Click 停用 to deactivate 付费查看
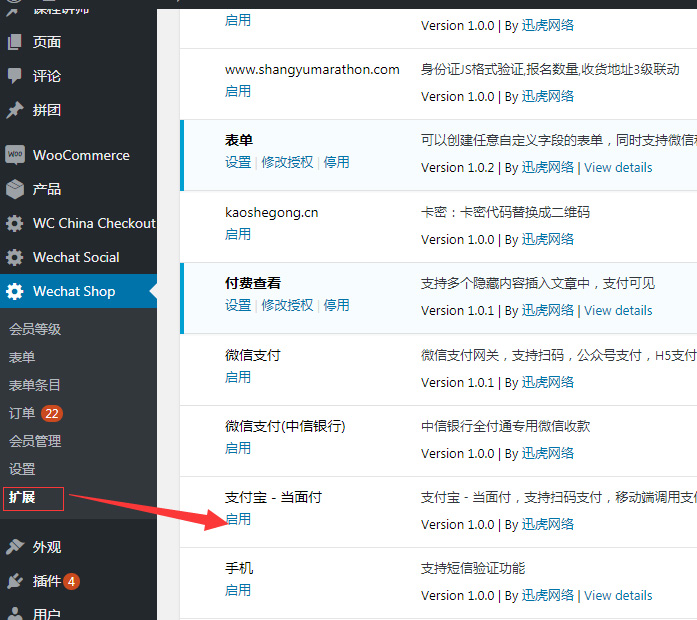The width and height of the screenshot is (697, 620). pyautogui.click(x=336, y=305)
